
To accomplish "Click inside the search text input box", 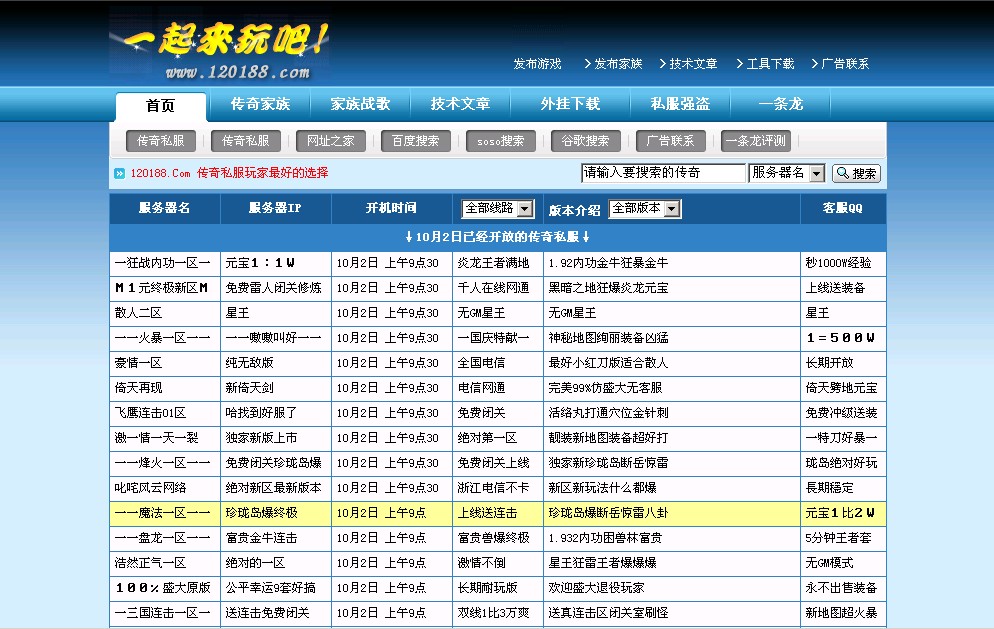I will pyautogui.click(x=660, y=172).
